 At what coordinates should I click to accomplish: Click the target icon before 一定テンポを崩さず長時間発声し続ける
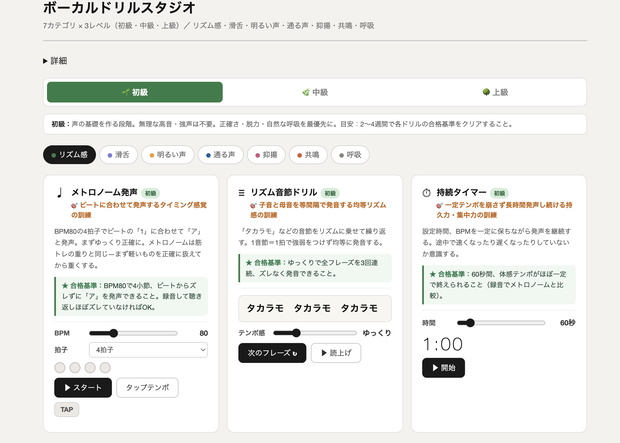point(439,205)
